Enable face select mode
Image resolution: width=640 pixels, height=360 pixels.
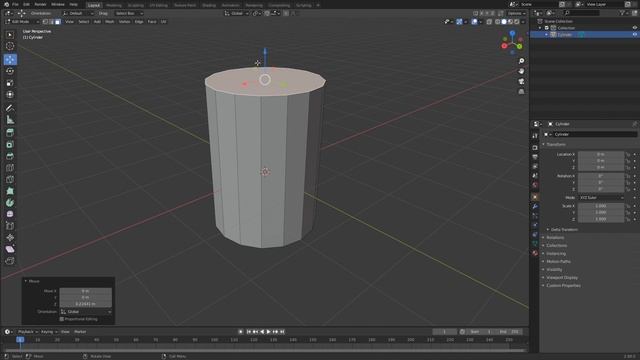coord(58,22)
